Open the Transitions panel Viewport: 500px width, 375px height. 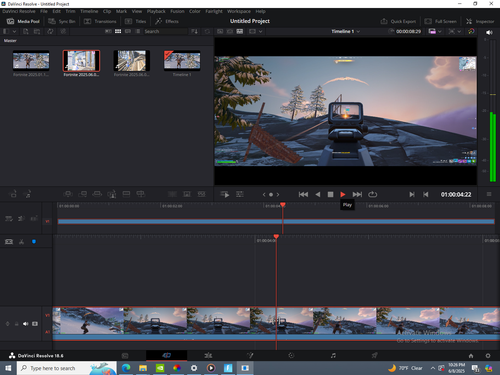coord(100,21)
